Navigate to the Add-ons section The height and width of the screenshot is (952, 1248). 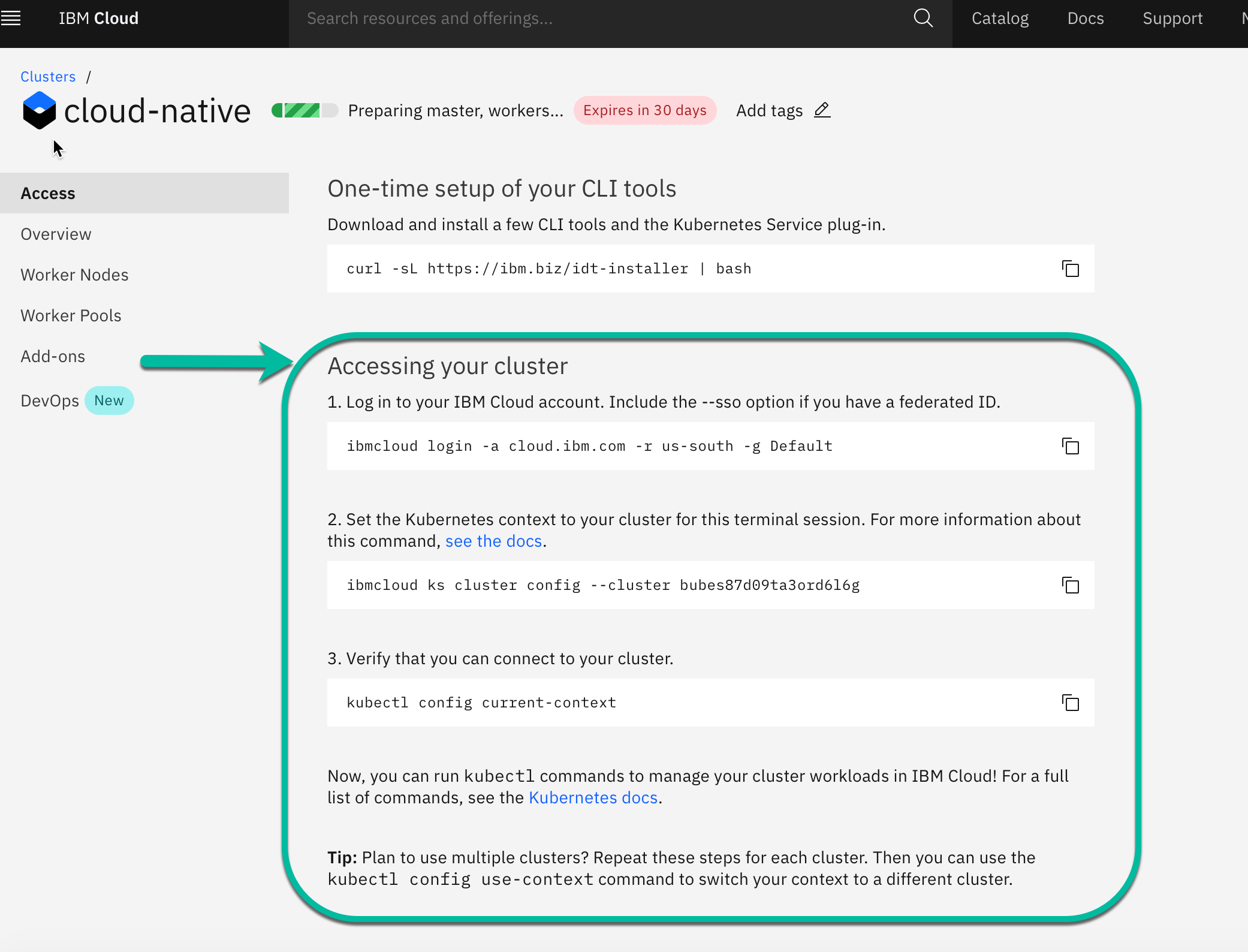[53, 355]
